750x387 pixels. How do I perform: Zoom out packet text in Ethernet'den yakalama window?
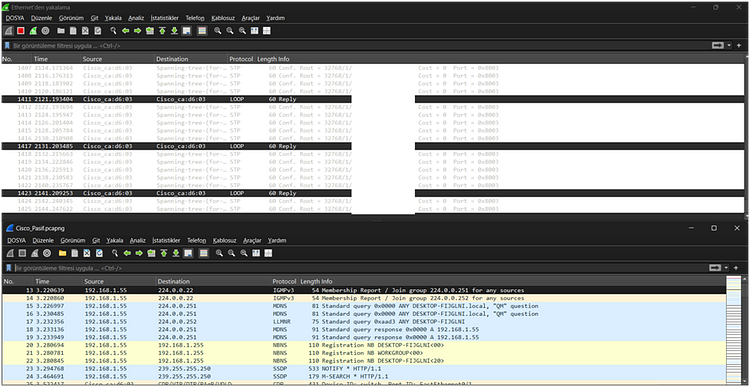tap(230, 31)
